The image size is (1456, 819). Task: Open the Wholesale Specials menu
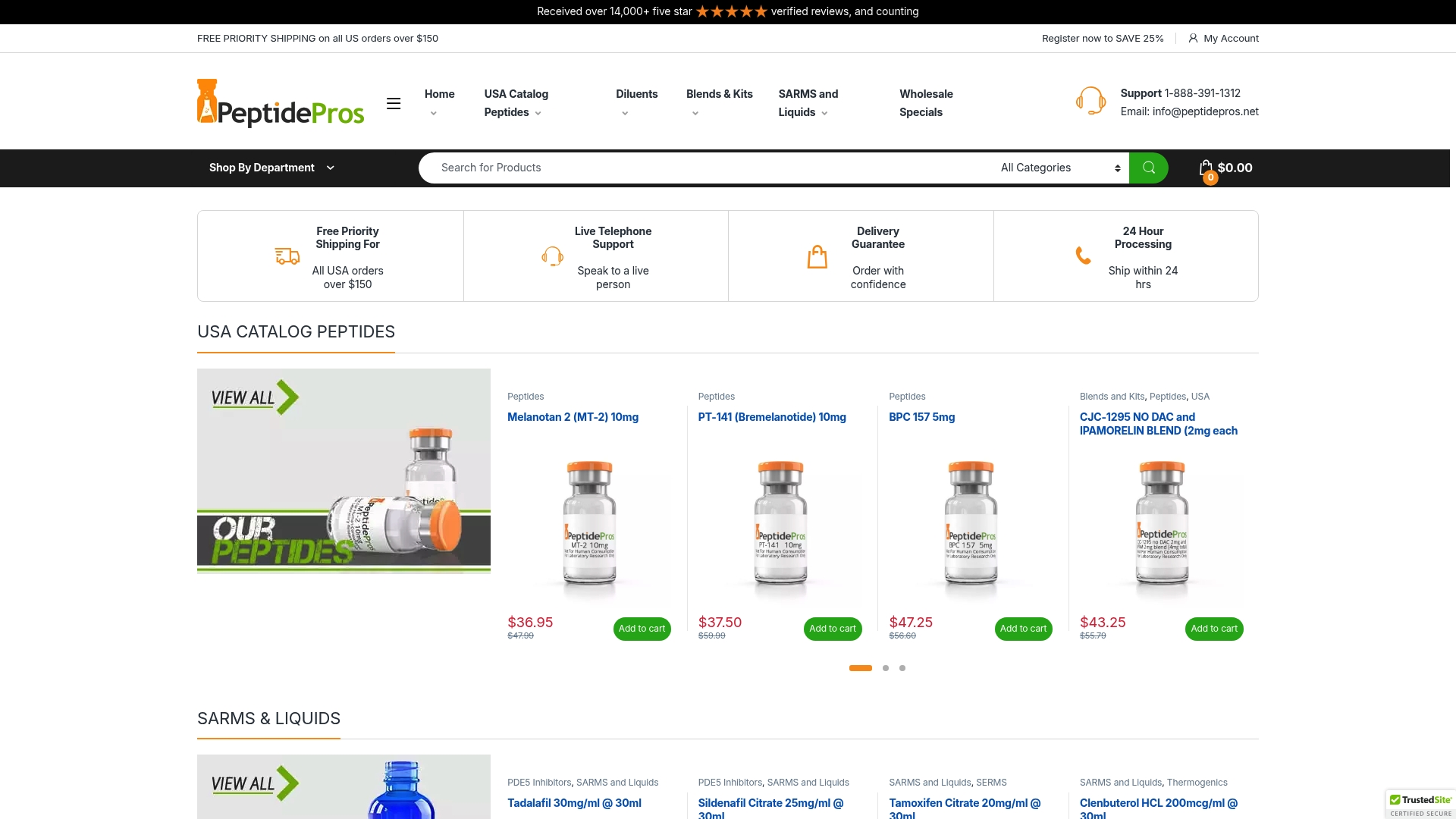pyautogui.click(x=926, y=103)
